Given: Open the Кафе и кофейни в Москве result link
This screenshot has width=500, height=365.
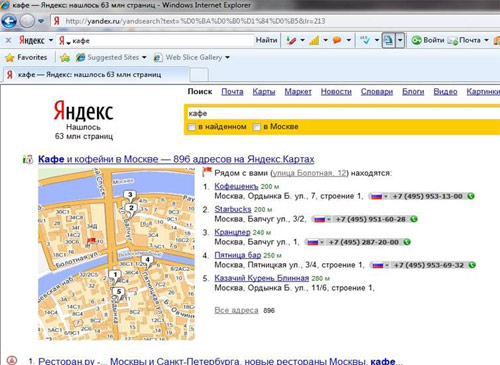Looking at the screenshot, I should (x=176, y=159).
